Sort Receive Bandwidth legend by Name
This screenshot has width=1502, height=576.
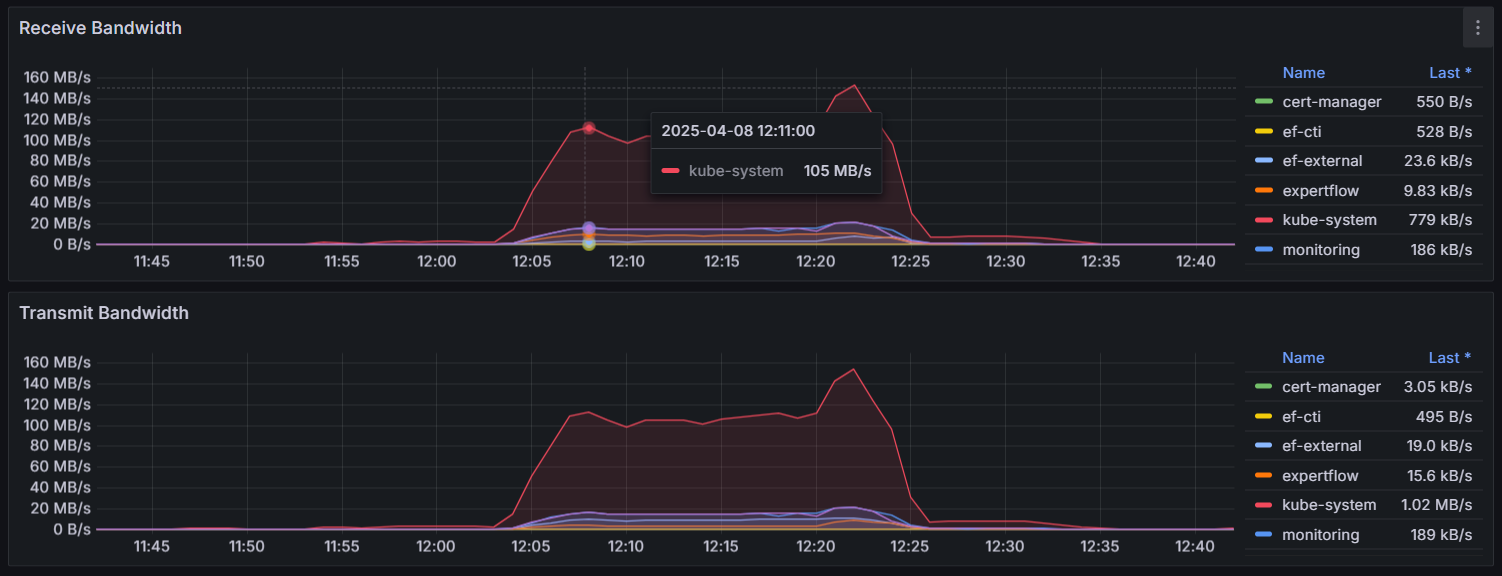(x=1303, y=73)
